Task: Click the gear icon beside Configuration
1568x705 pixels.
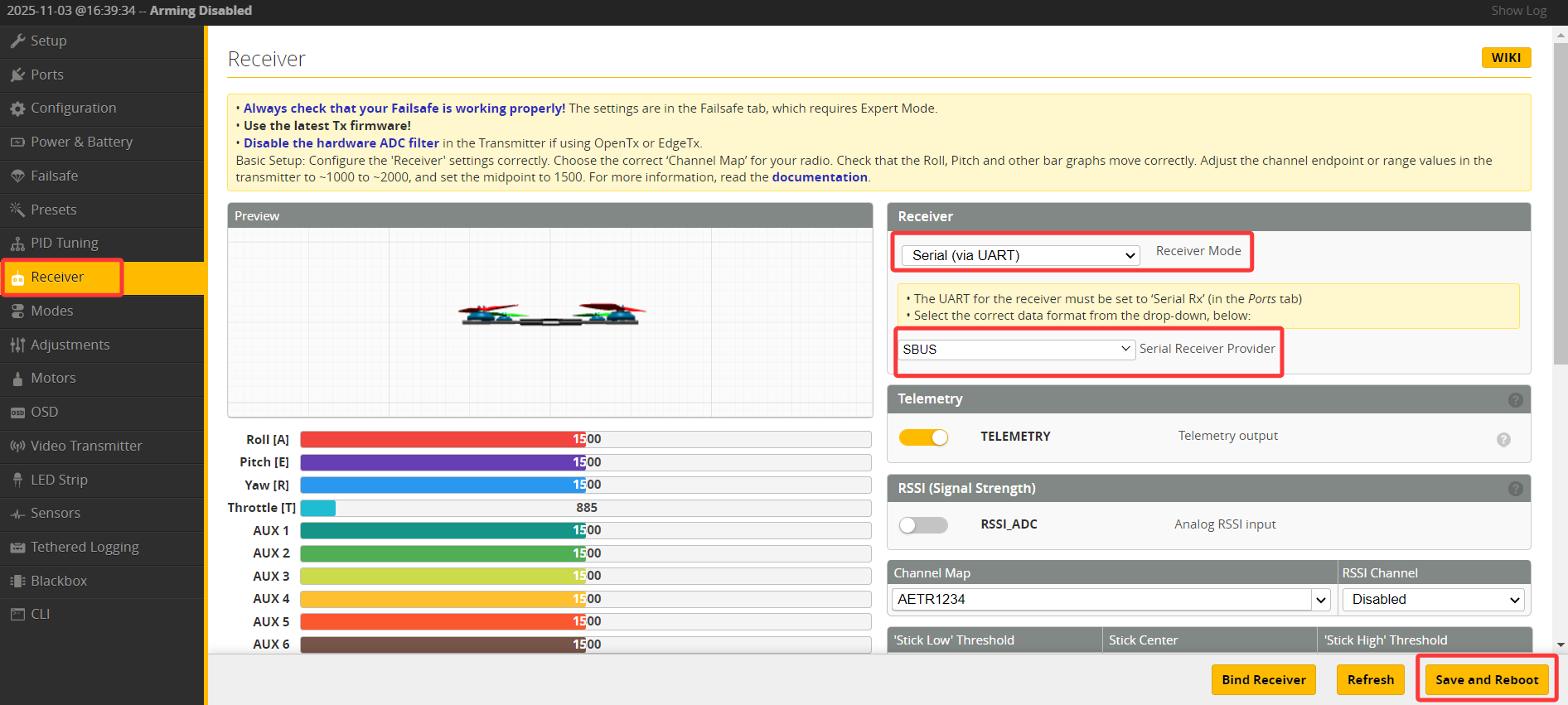Action: click(17, 109)
